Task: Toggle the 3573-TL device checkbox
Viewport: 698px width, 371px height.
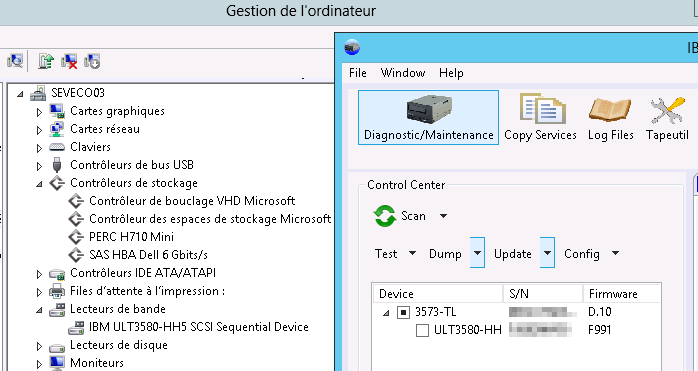Action: coord(403,312)
